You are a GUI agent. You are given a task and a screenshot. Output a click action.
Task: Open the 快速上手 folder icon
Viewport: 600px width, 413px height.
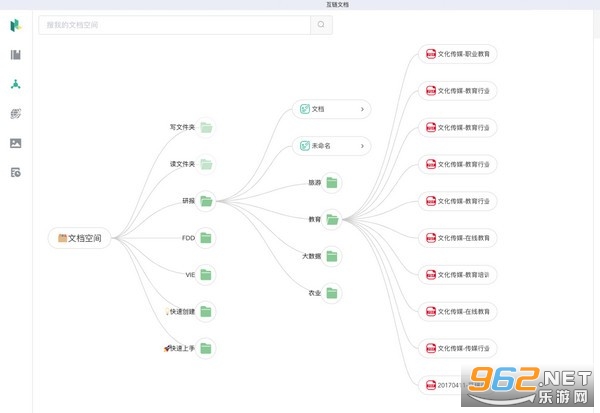[x=206, y=348]
